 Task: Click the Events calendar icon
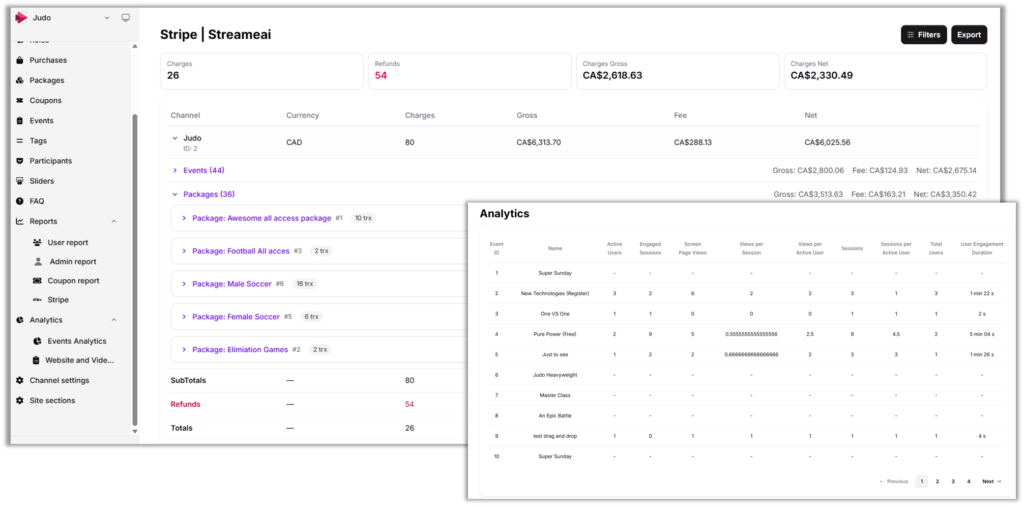point(20,121)
